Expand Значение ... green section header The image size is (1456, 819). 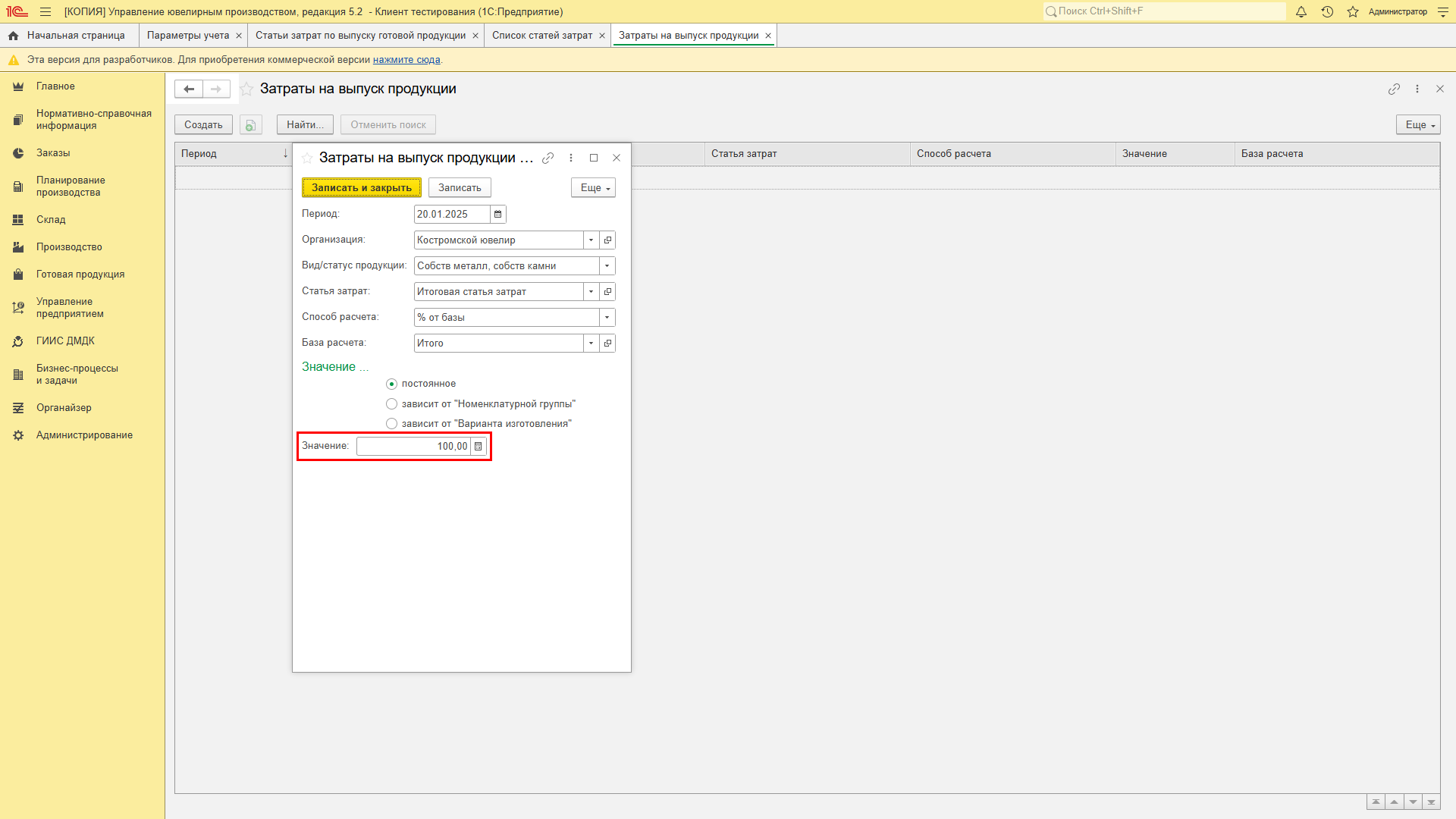(x=335, y=367)
